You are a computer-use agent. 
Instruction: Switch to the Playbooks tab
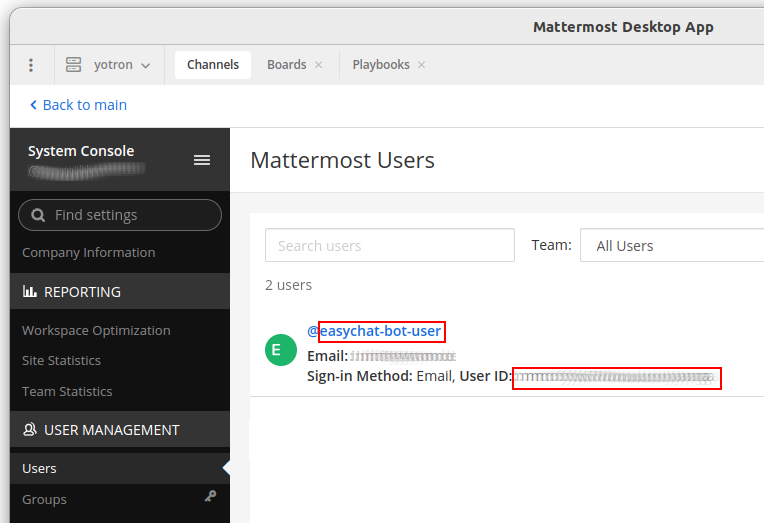coord(381,64)
